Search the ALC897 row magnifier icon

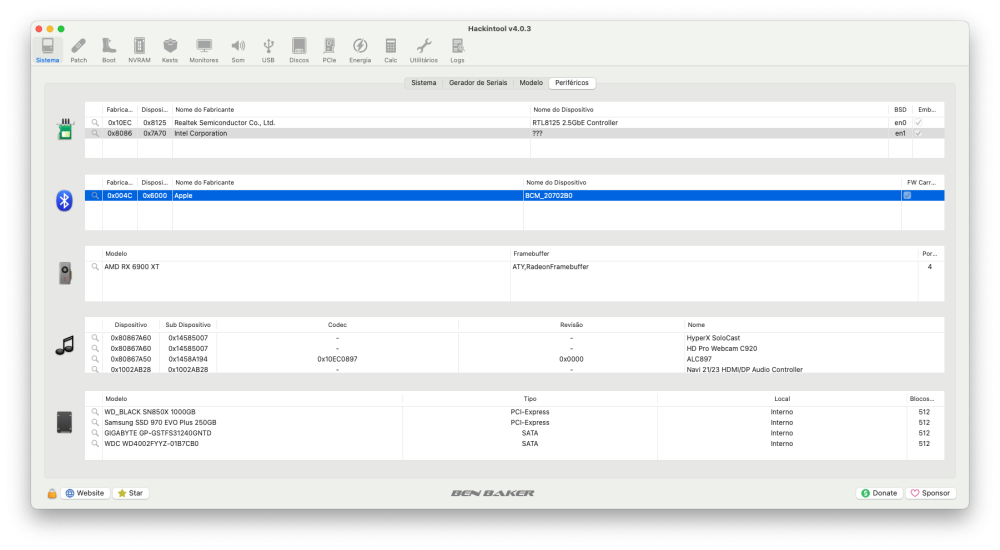95,359
